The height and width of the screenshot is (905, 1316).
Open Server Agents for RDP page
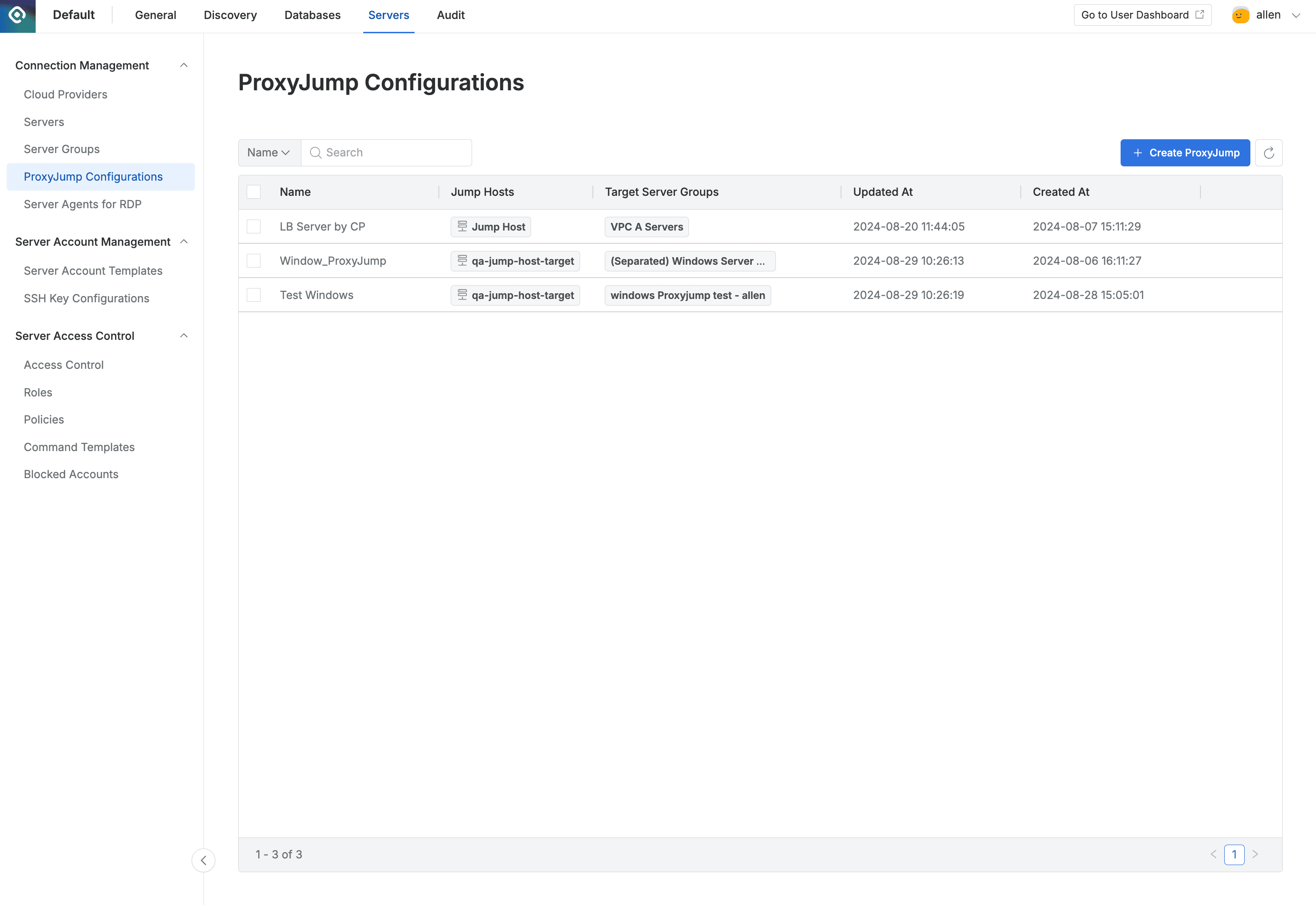[x=83, y=204]
